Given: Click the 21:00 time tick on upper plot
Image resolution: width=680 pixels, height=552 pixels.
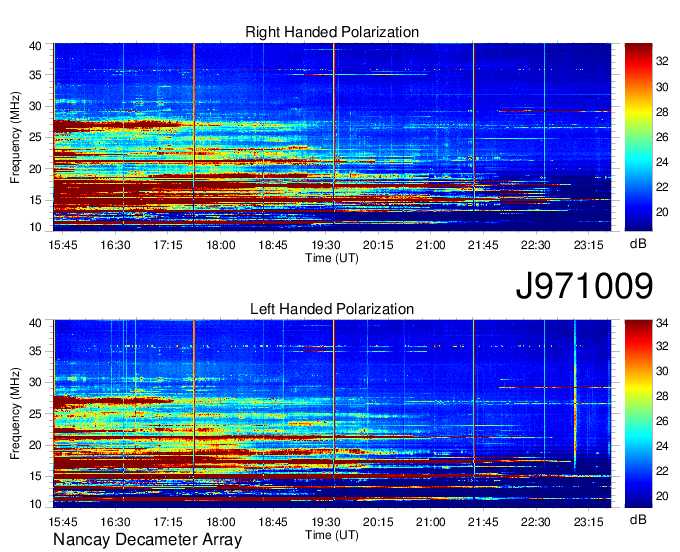Looking at the screenshot, I should pos(431,245).
